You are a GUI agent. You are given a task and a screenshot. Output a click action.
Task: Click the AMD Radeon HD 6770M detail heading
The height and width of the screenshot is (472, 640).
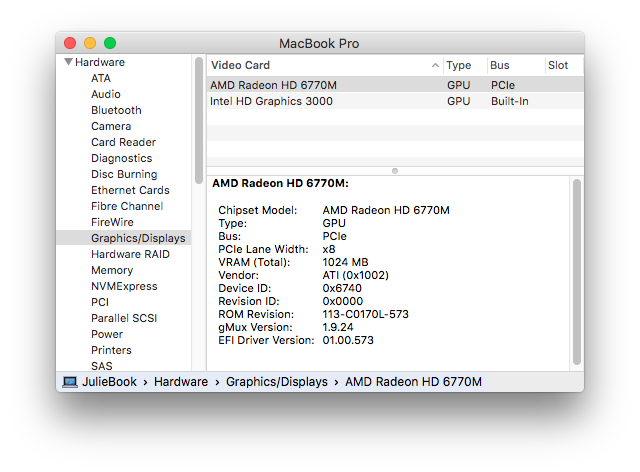pos(280,183)
